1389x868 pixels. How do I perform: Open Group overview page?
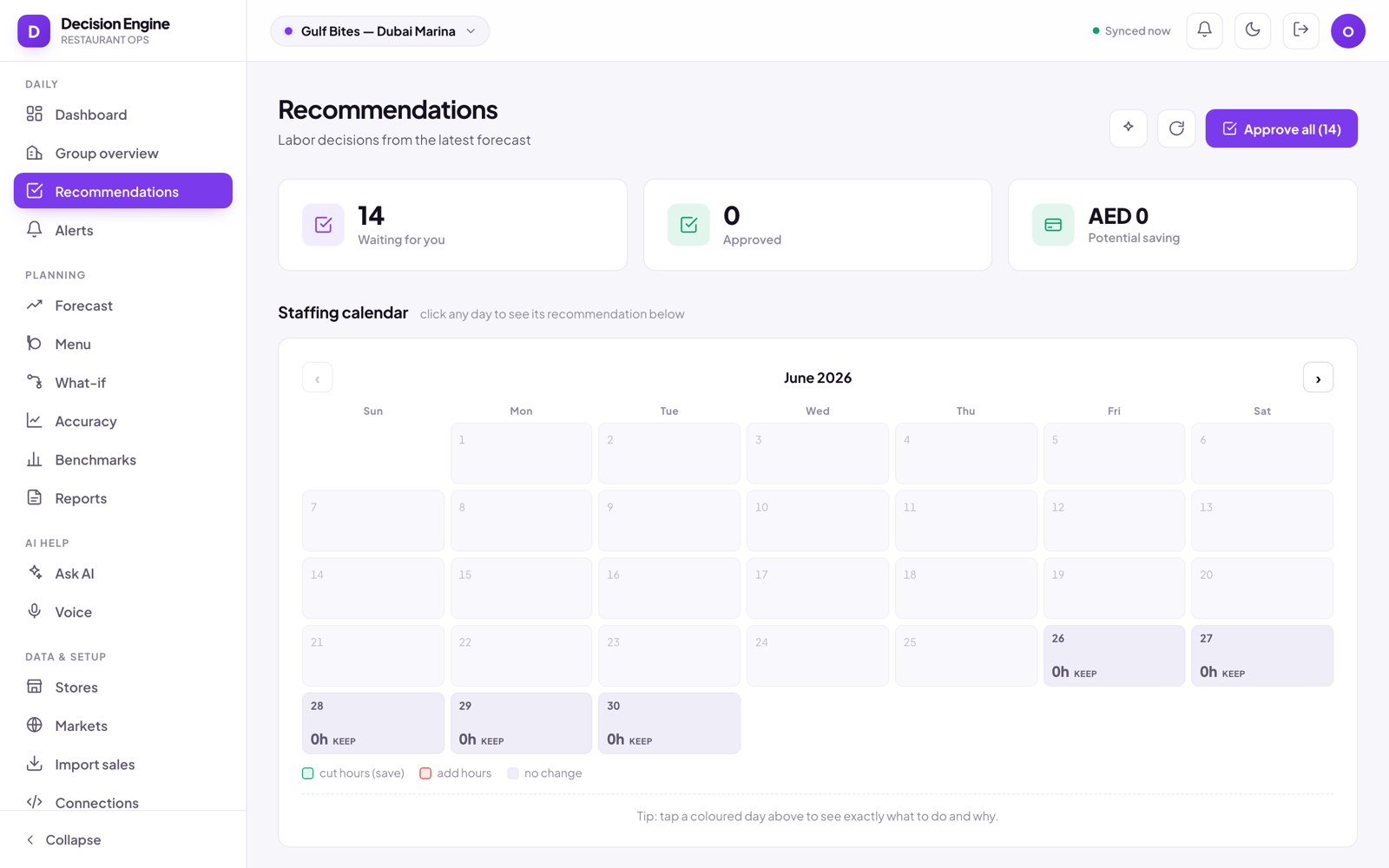[x=123, y=153]
